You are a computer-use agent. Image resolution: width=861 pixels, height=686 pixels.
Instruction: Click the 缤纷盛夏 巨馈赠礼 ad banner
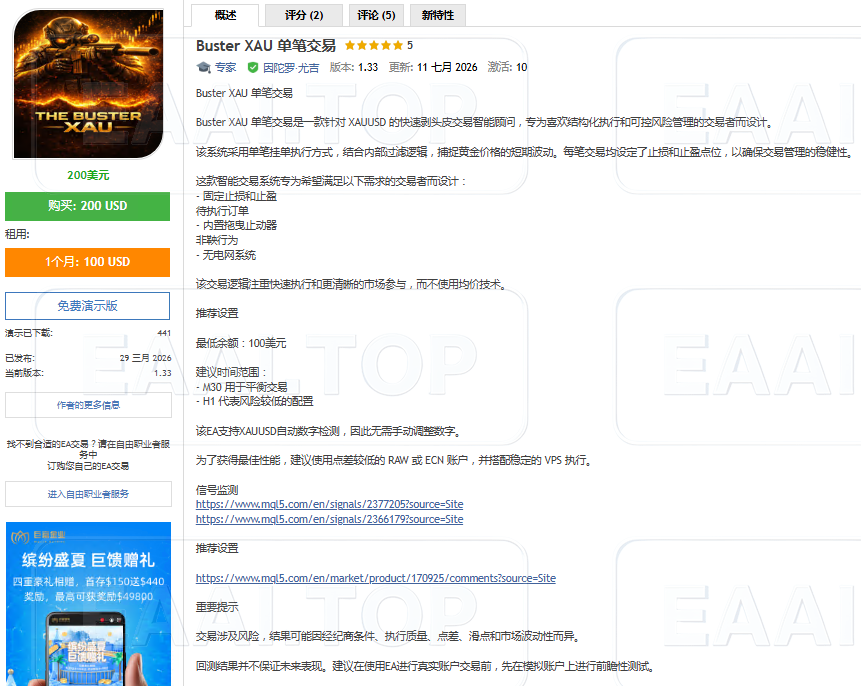pos(88,604)
